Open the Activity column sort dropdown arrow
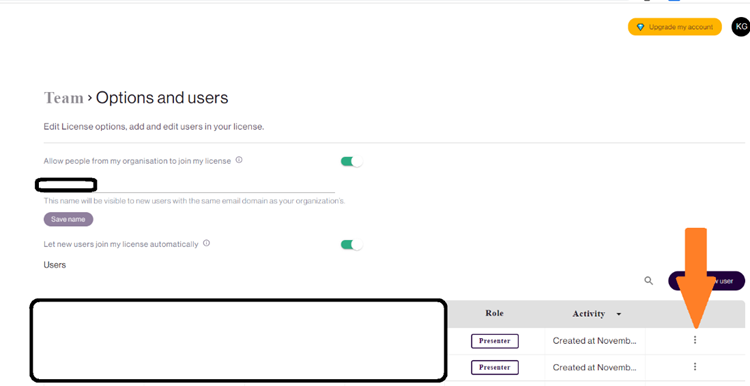Viewport: 750px width, 386px height. [x=619, y=314]
